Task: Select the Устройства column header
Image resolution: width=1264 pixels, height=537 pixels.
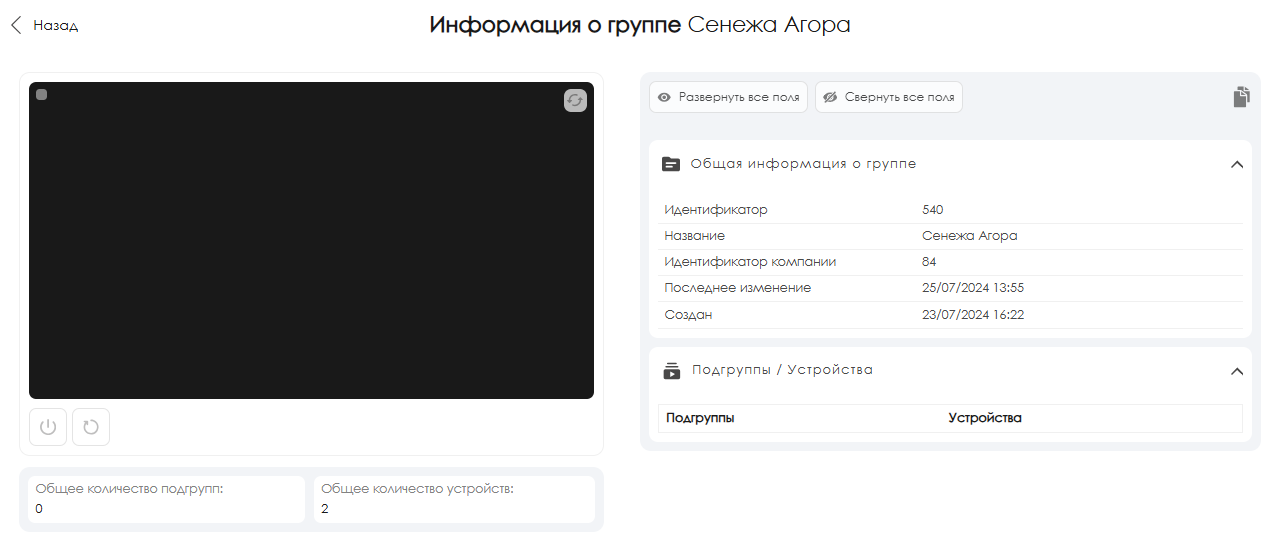Action: coord(985,418)
